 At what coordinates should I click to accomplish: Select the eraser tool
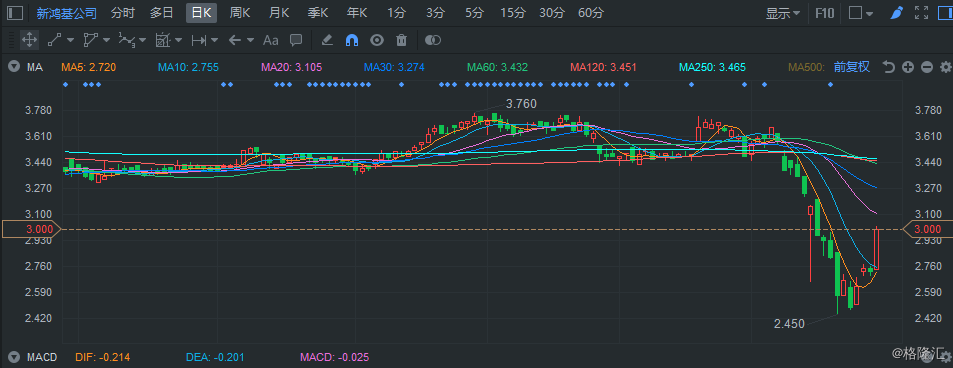pyautogui.click(x=327, y=40)
